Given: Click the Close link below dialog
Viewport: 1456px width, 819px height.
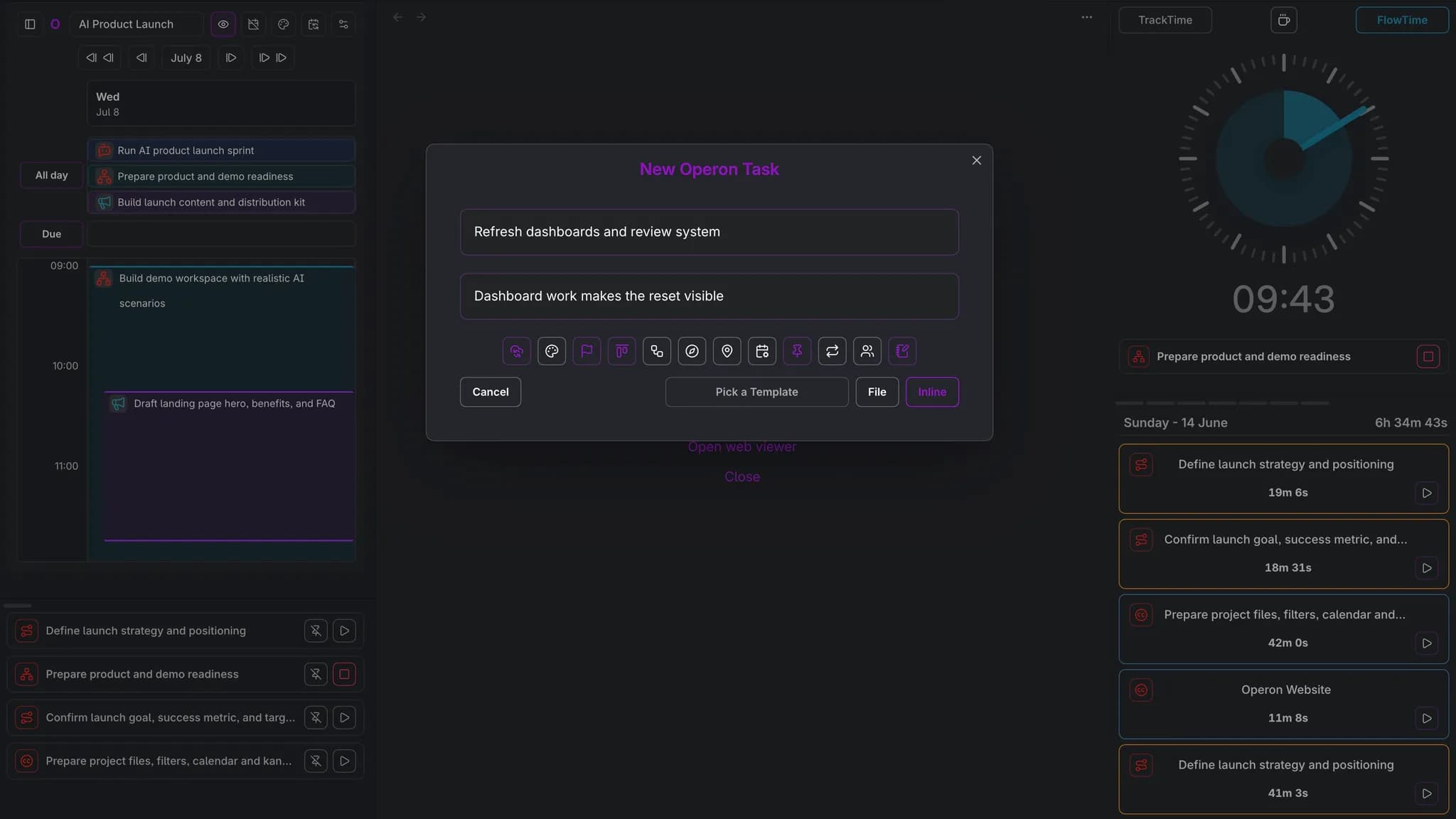Looking at the screenshot, I should coord(742,476).
